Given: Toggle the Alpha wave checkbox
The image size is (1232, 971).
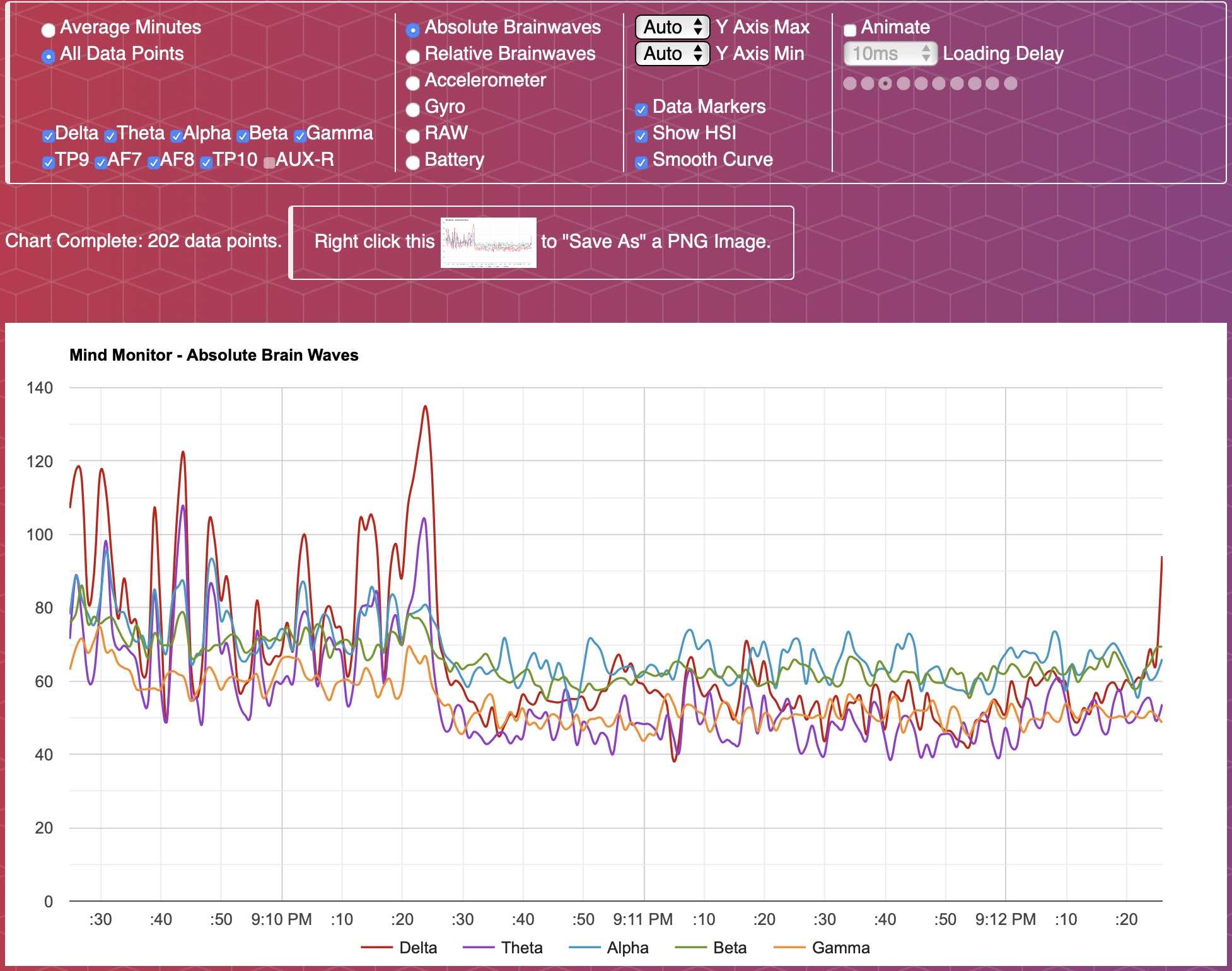Looking at the screenshot, I should click(x=177, y=136).
